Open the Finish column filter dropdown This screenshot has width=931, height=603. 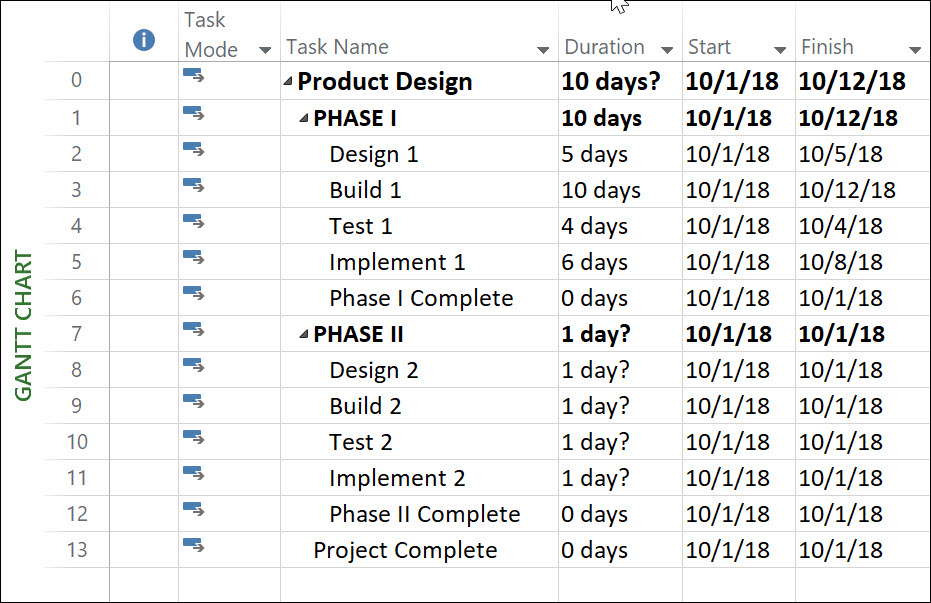(x=915, y=50)
